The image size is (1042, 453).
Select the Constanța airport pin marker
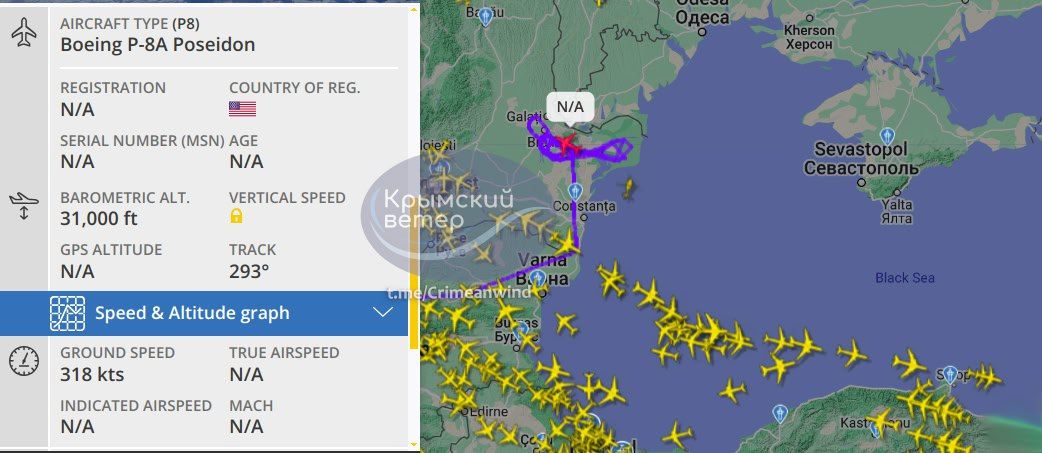tap(575, 192)
